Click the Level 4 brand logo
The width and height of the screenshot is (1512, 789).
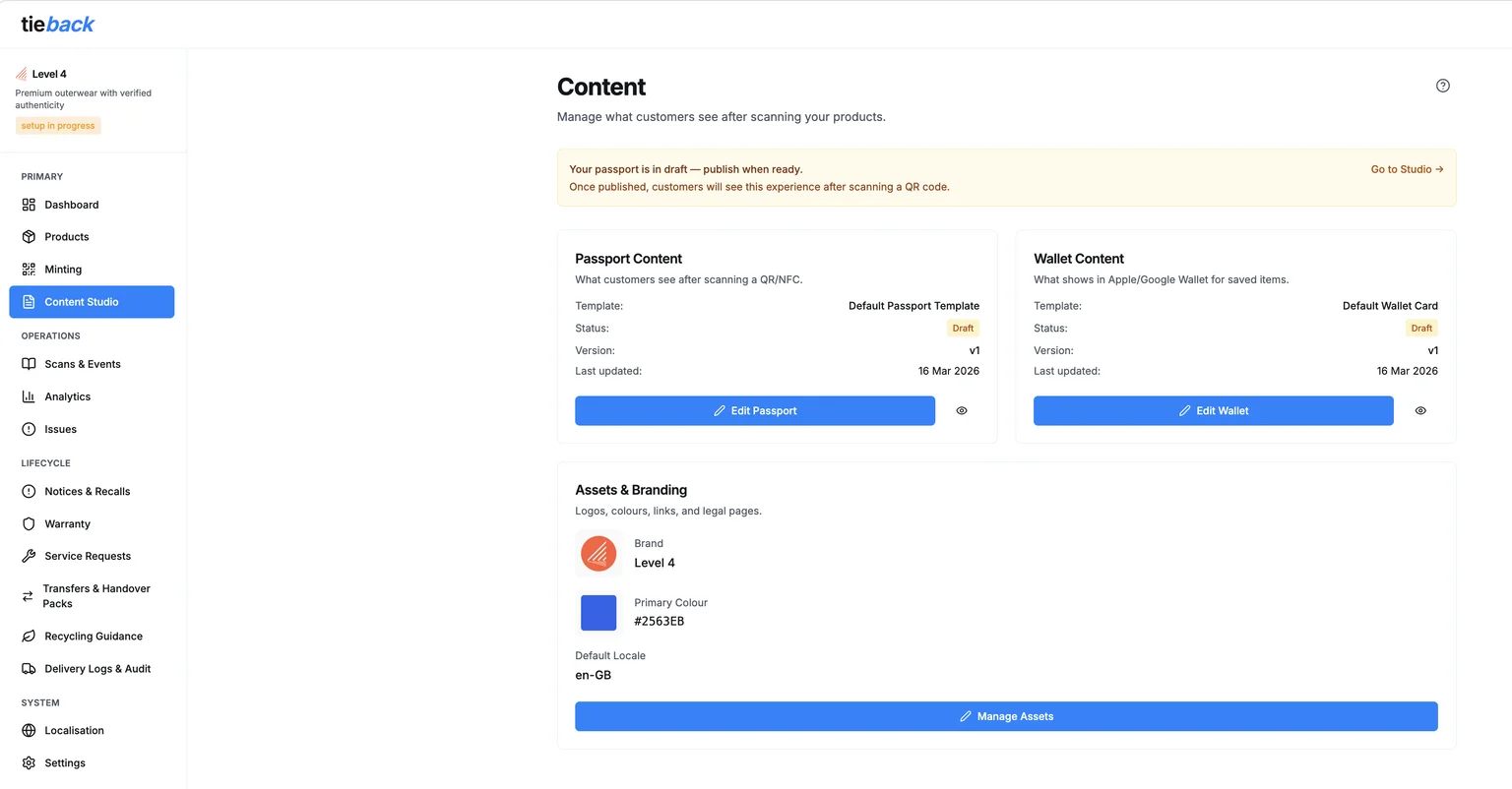click(x=598, y=553)
